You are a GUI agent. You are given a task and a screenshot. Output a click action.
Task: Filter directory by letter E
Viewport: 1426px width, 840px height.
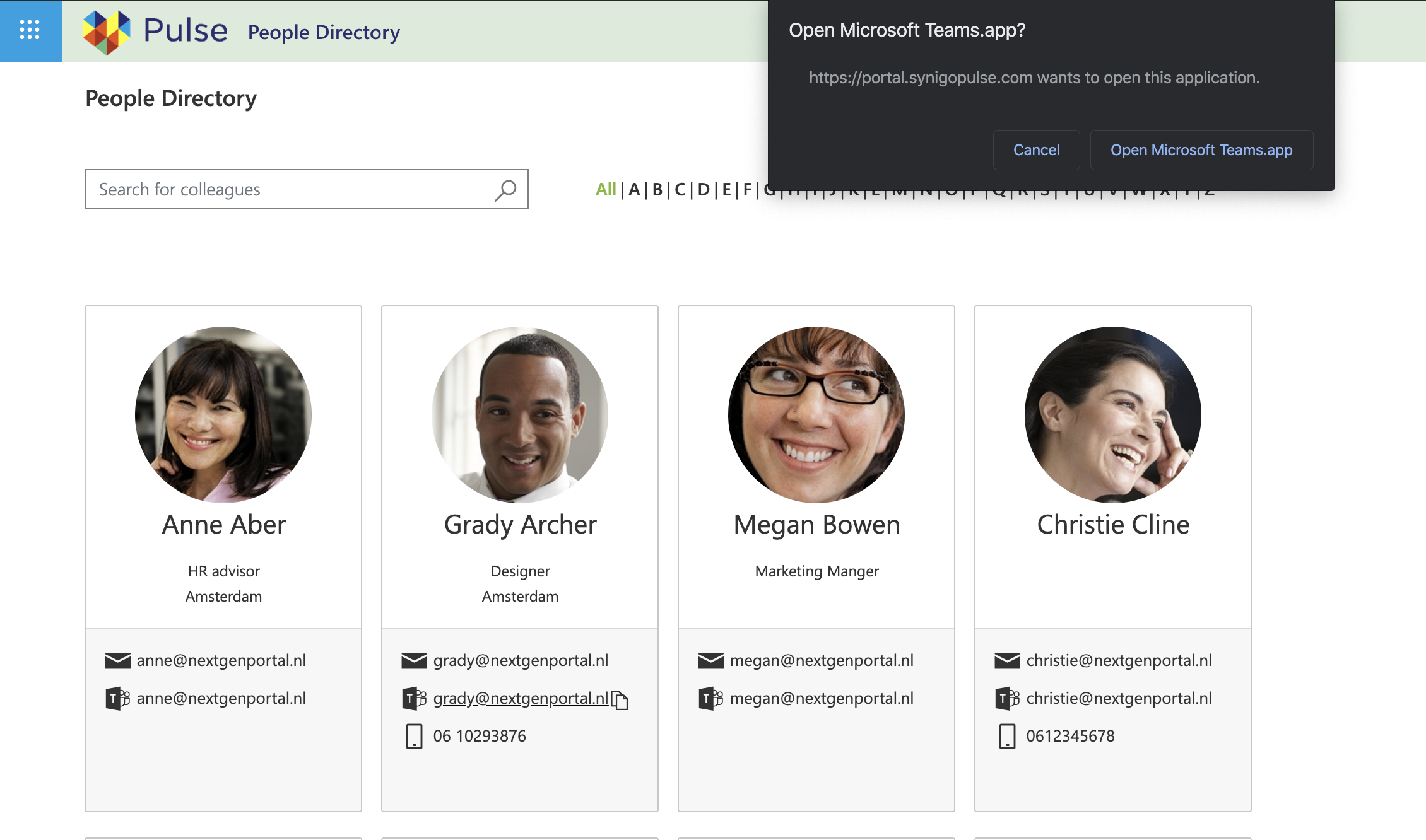click(727, 189)
